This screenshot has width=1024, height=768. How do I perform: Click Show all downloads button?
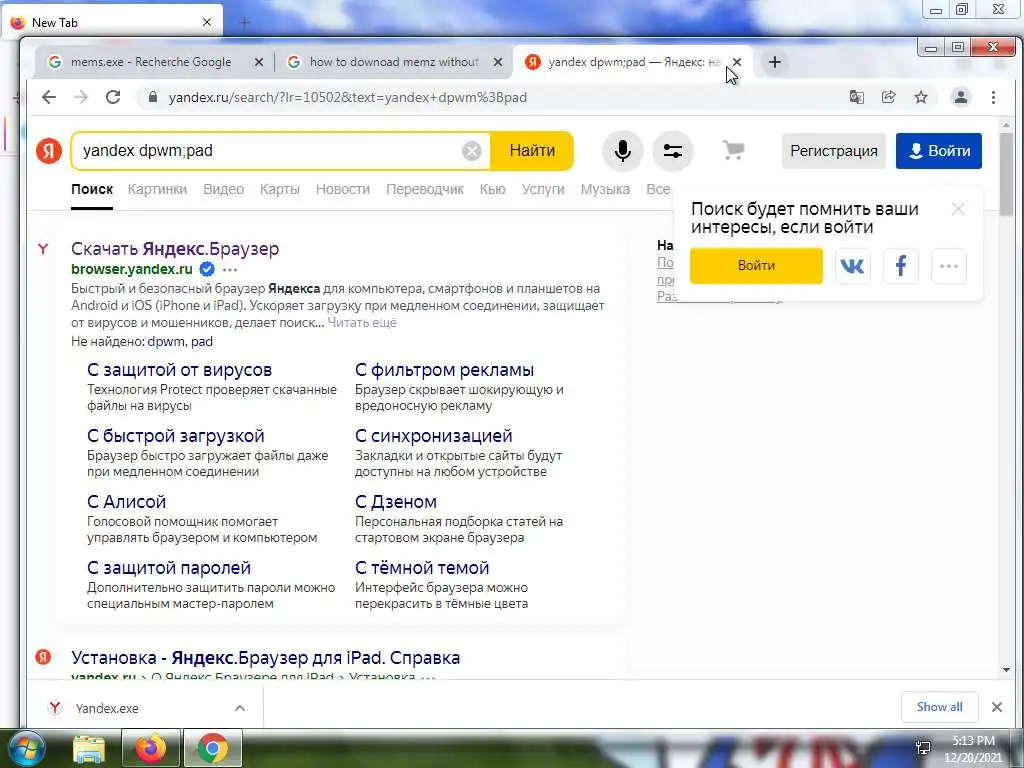coord(939,707)
